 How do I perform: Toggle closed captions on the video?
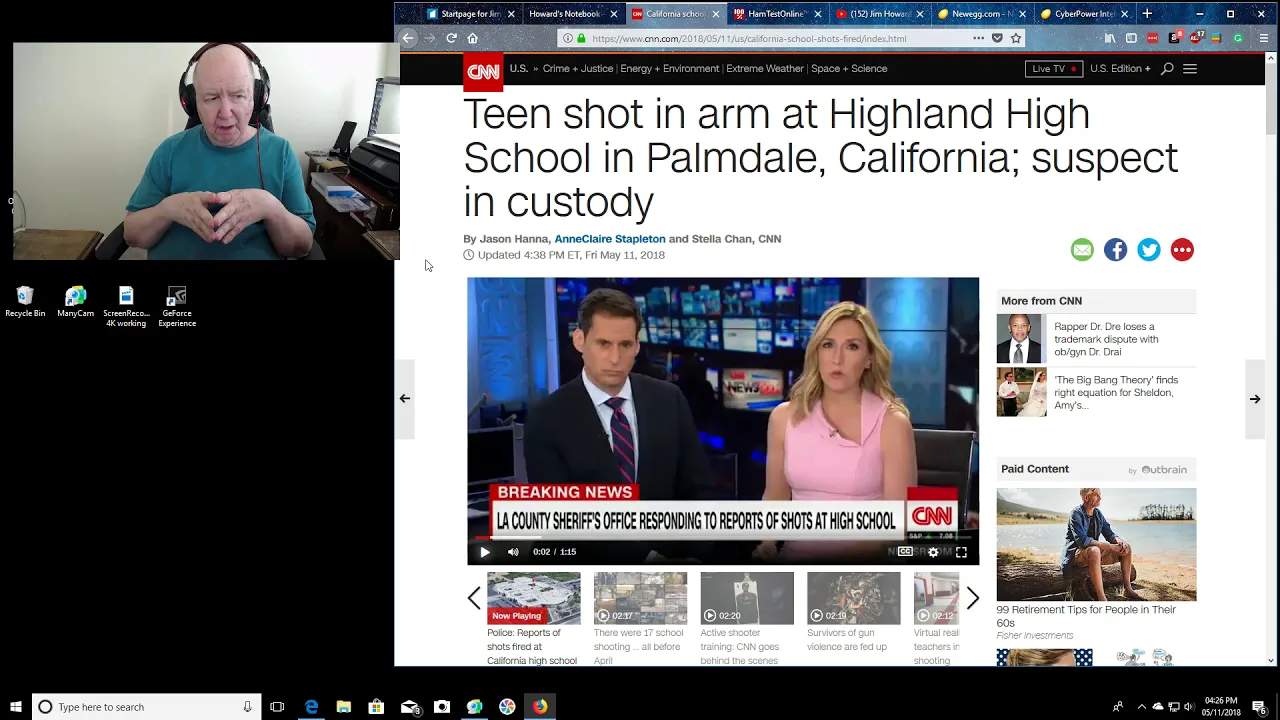point(905,552)
